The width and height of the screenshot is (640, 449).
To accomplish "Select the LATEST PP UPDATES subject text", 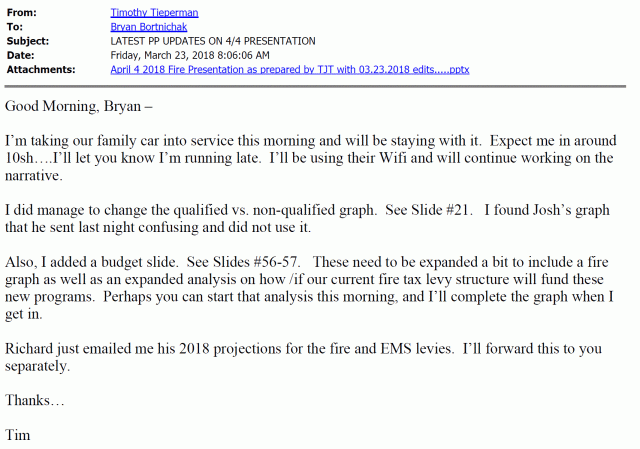I will coord(212,41).
